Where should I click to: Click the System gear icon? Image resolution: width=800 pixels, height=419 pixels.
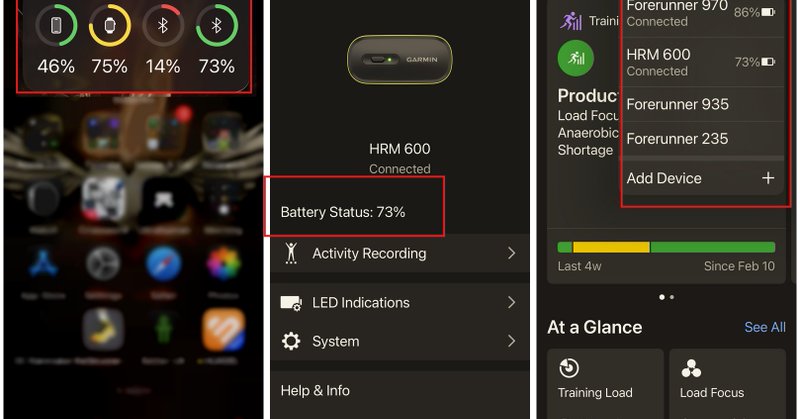[291, 341]
